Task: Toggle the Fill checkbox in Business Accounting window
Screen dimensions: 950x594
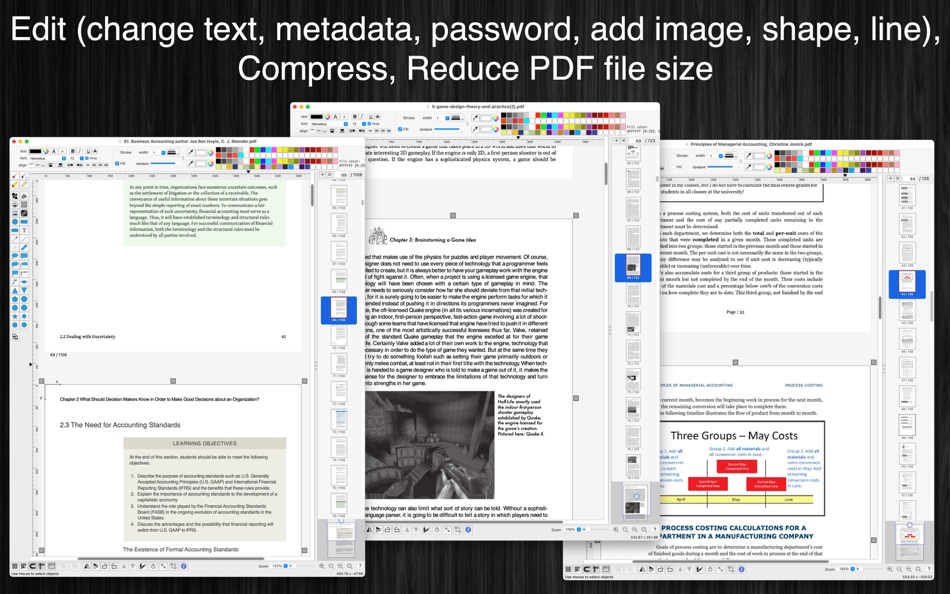Action: pyautogui.click(x=117, y=164)
